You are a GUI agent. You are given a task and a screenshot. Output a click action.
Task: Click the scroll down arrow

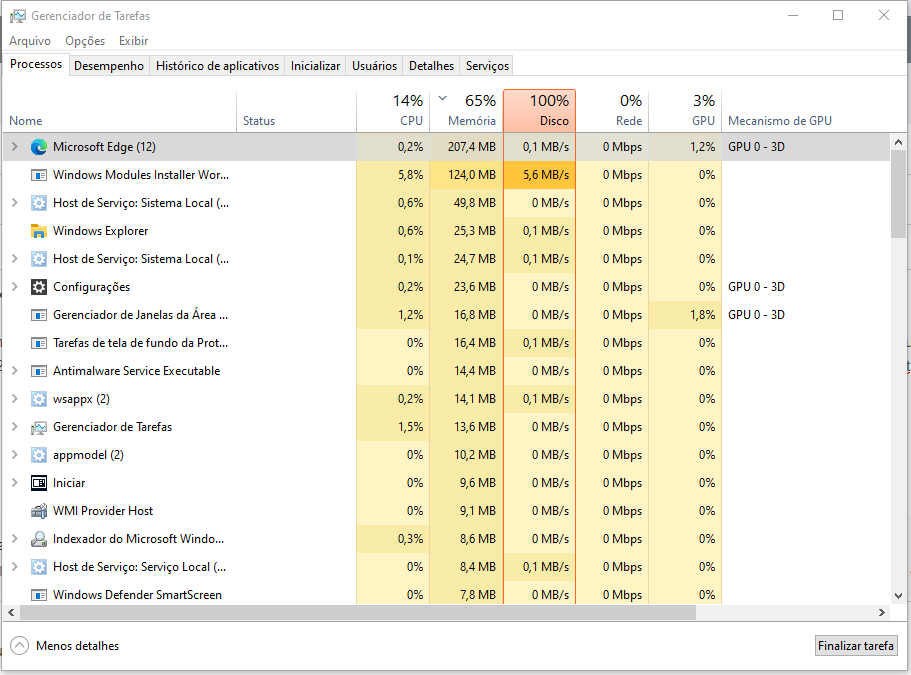pos(898,595)
